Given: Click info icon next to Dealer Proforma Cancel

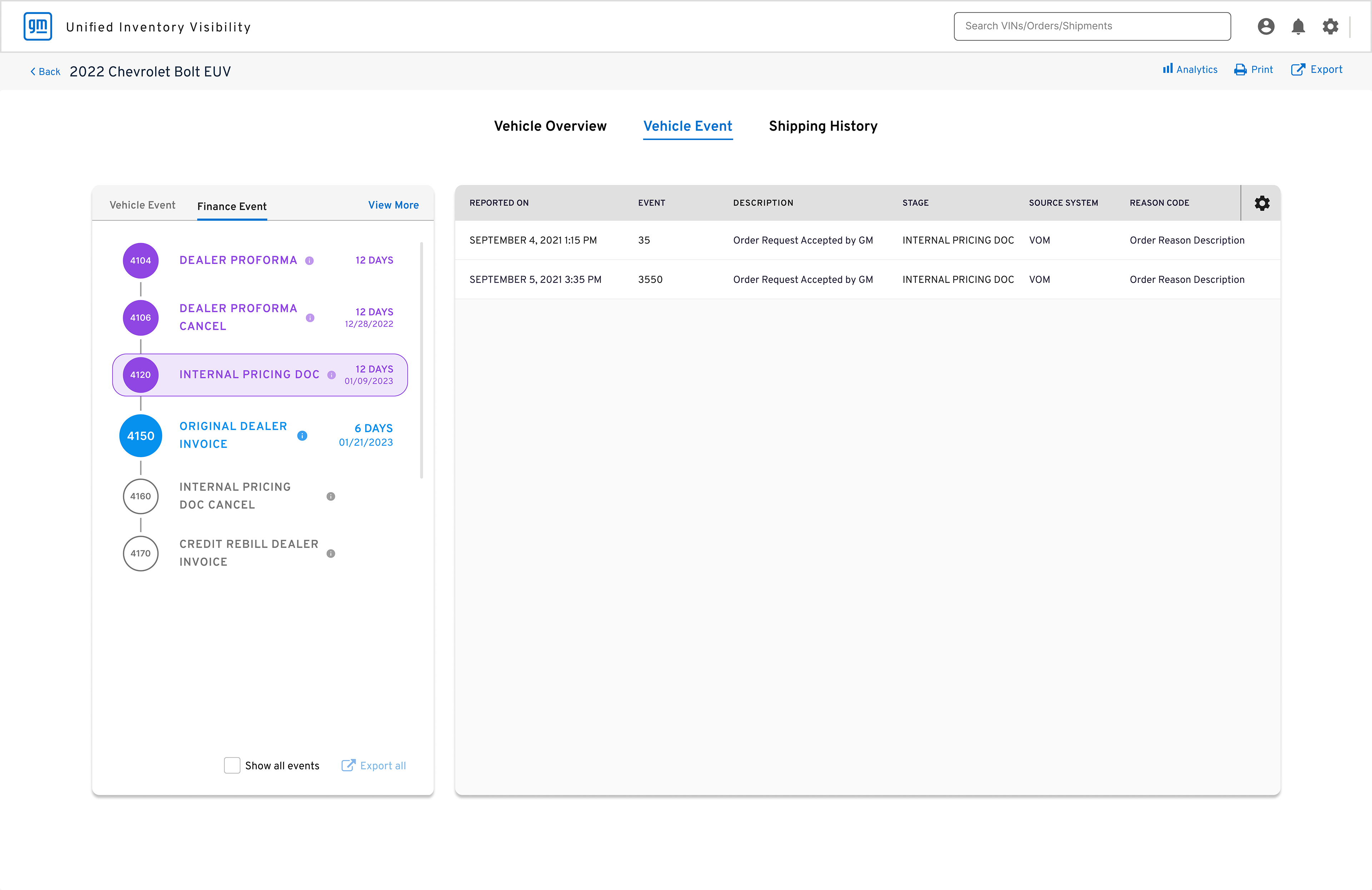Looking at the screenshot, I should (x=310, y=318).
